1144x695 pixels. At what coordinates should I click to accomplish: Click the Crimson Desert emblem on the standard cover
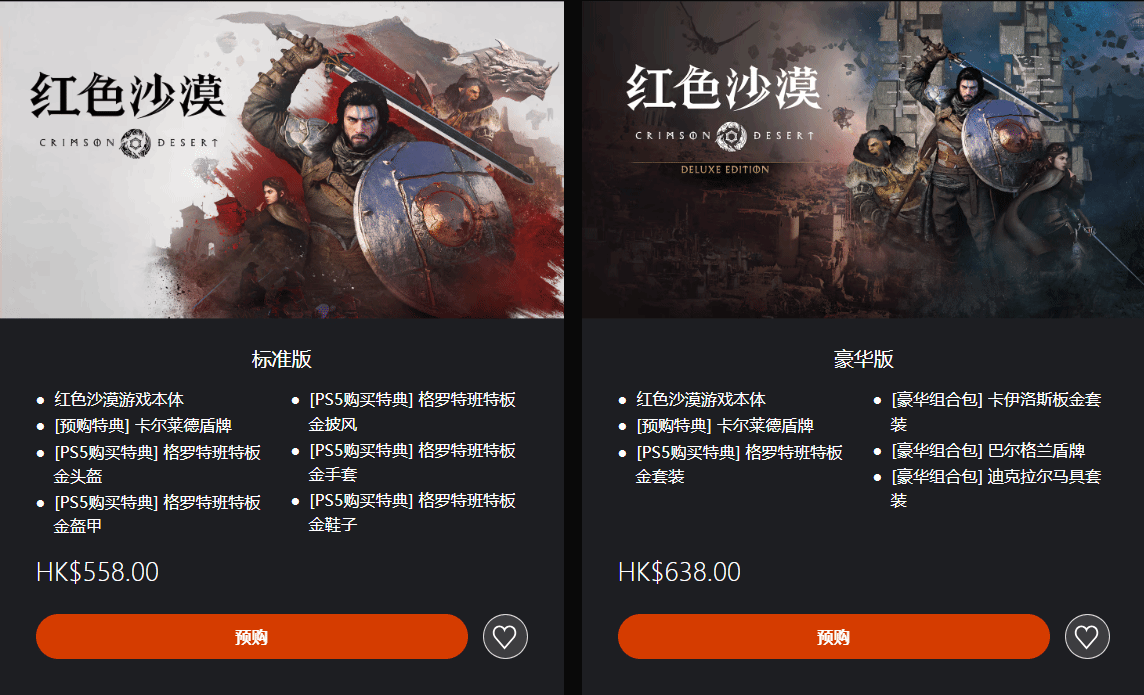[x=135, y=143]
